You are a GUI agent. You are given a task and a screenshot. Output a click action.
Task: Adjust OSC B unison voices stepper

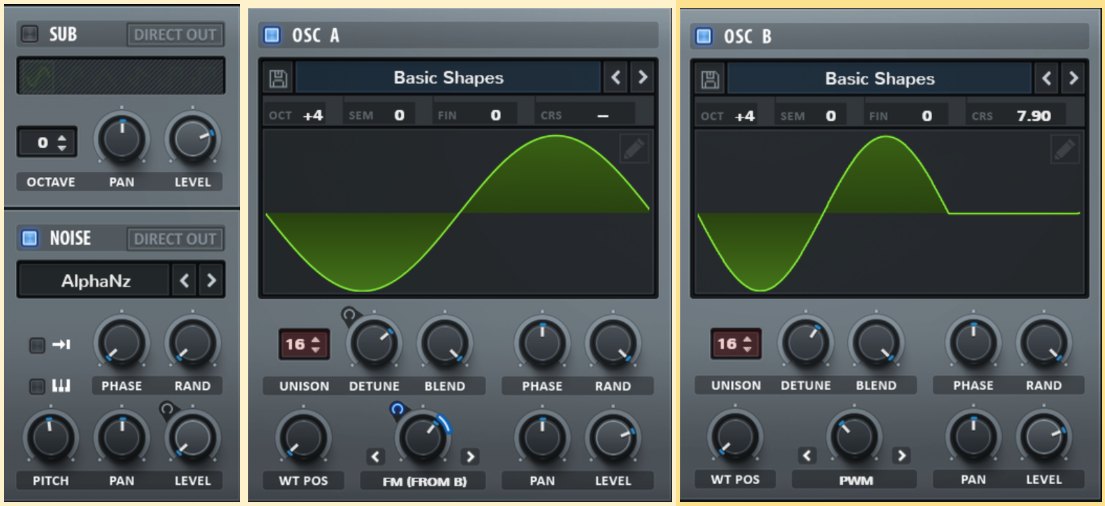tap(746, 345)
